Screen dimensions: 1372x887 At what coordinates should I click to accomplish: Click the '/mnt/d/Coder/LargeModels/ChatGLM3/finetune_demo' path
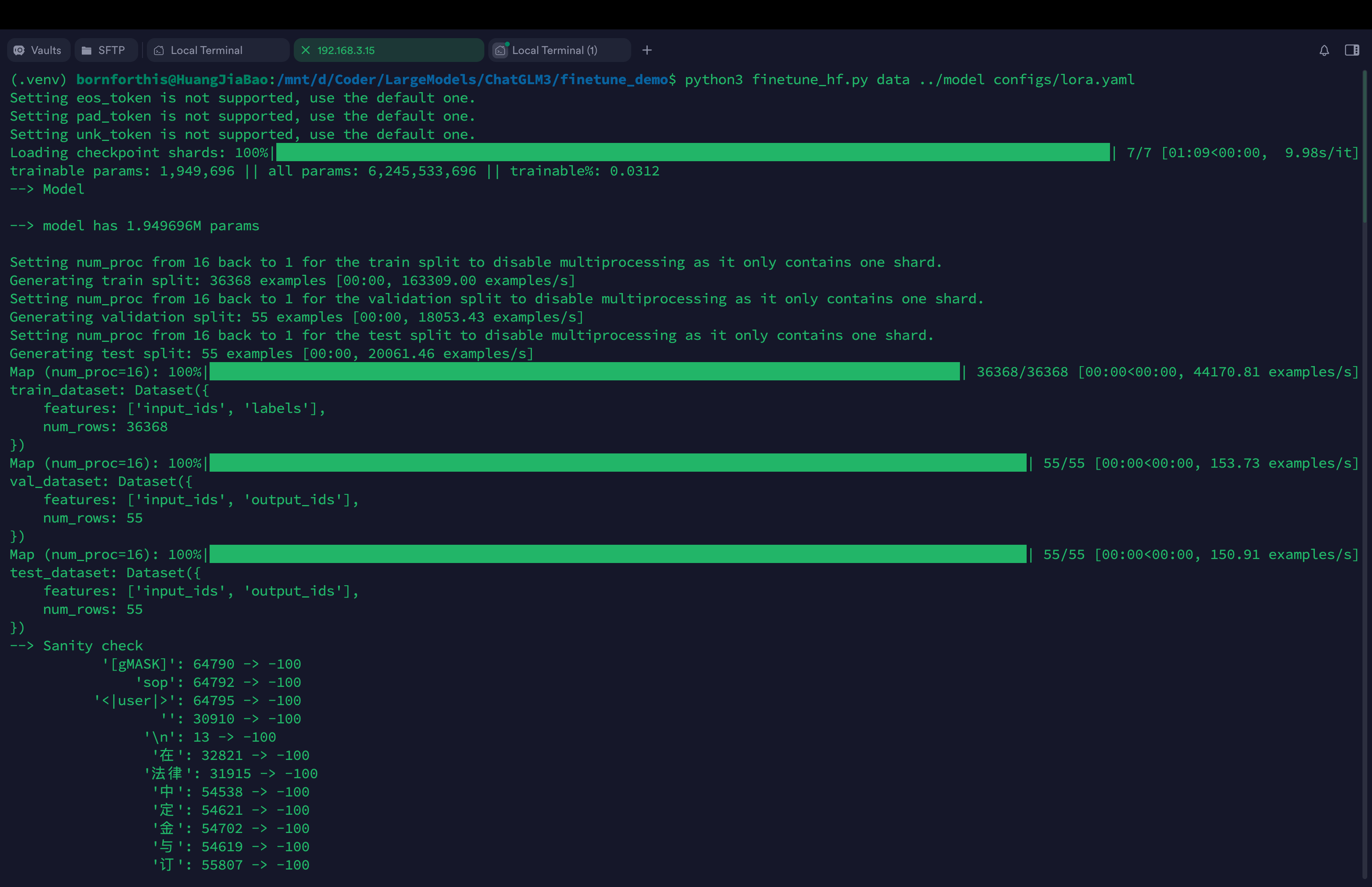pyautogui.click(x=472, y=79)
